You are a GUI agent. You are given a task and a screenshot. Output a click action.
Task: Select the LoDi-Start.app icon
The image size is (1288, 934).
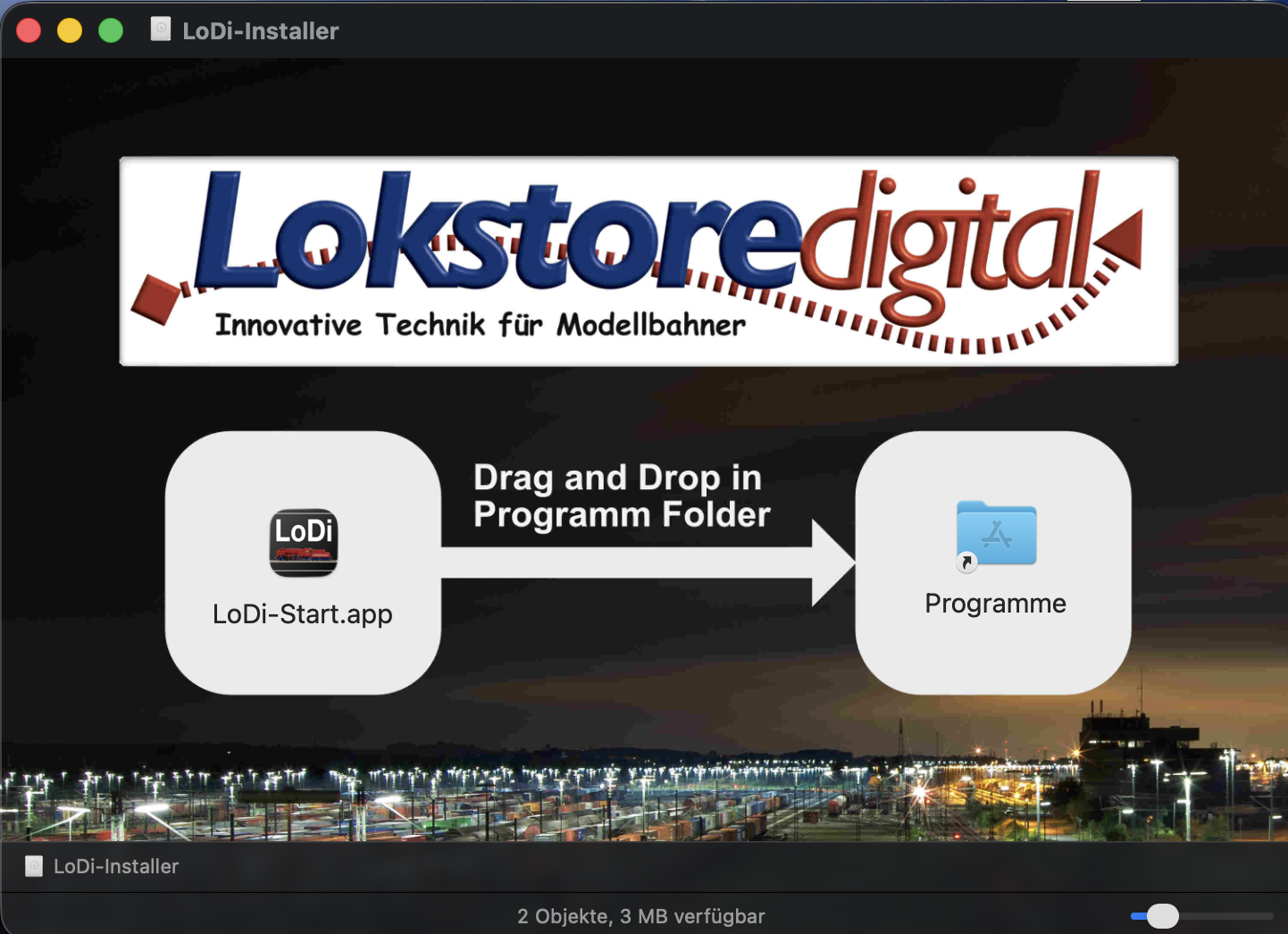(x=304, y=542)
